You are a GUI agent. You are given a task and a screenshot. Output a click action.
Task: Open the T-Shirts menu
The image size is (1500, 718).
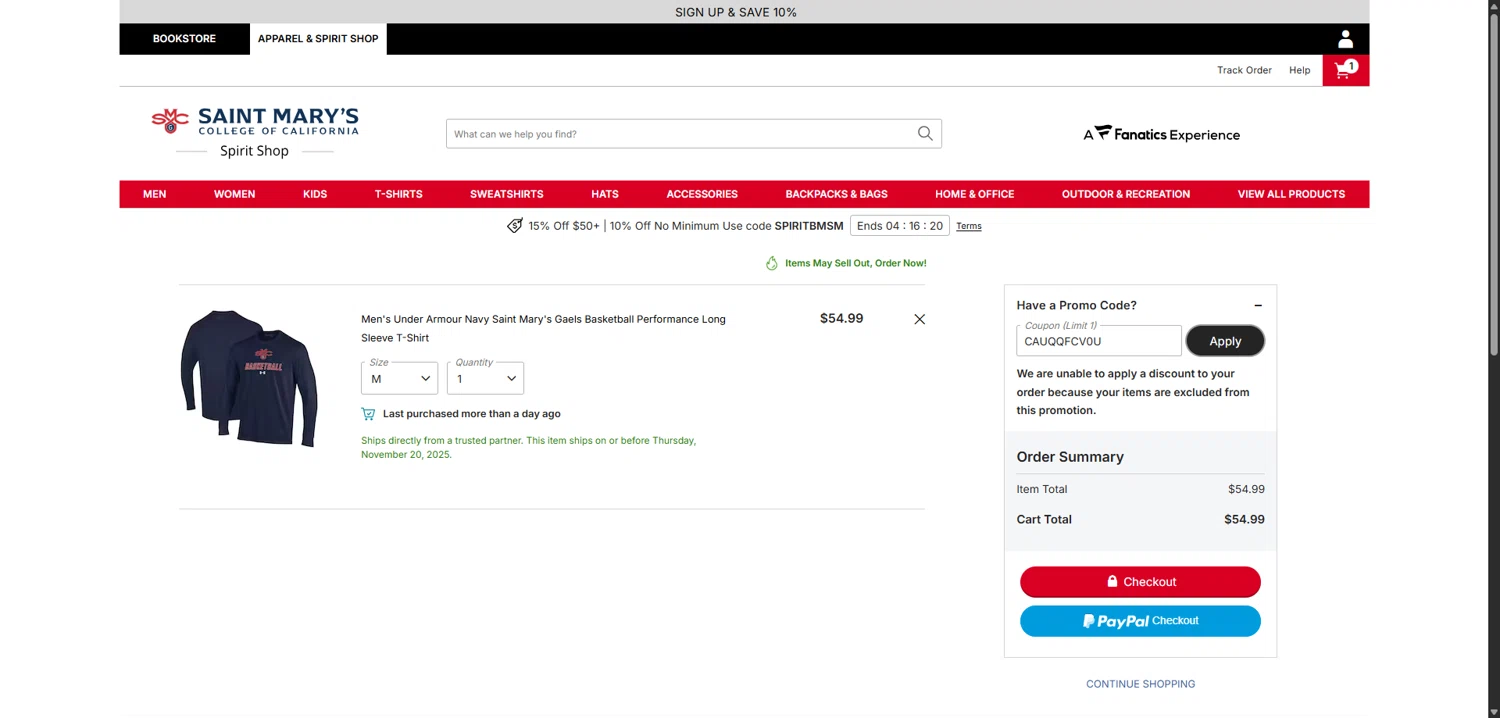click(399, 194)
